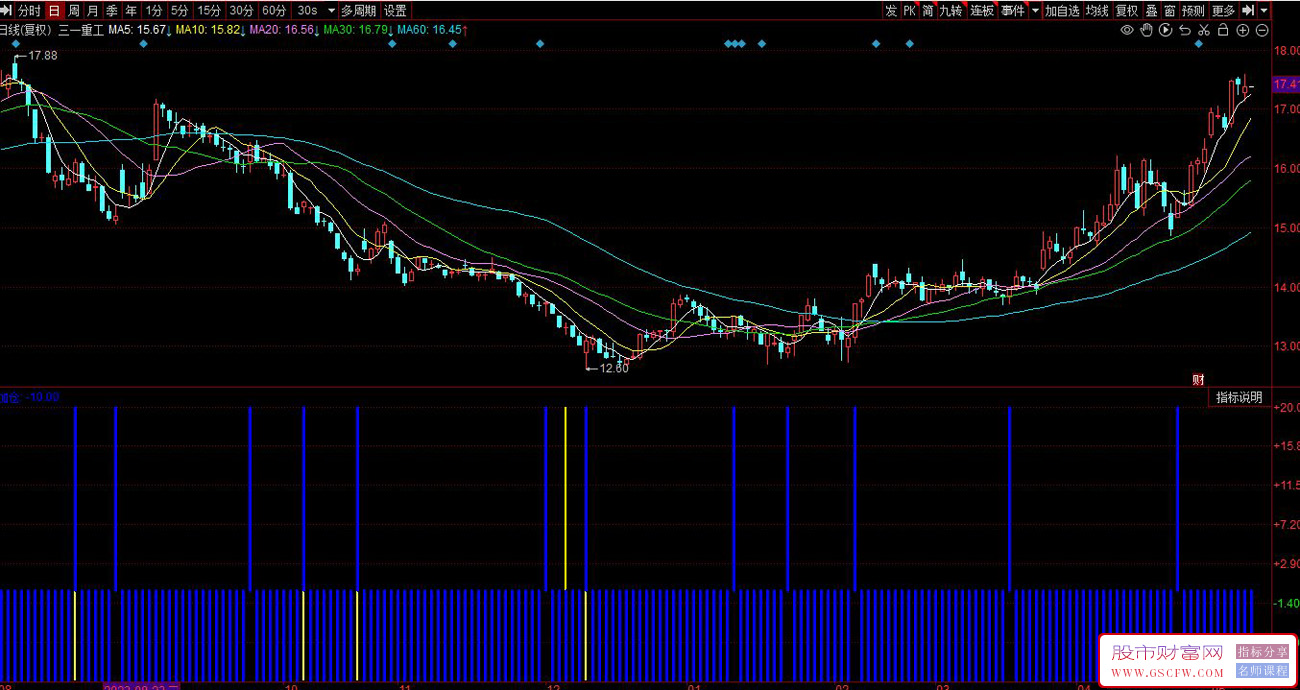This screenshot has height=690, width=1300.
Task: Select the scissors cut tool icon
Action: click(1204, 30)
